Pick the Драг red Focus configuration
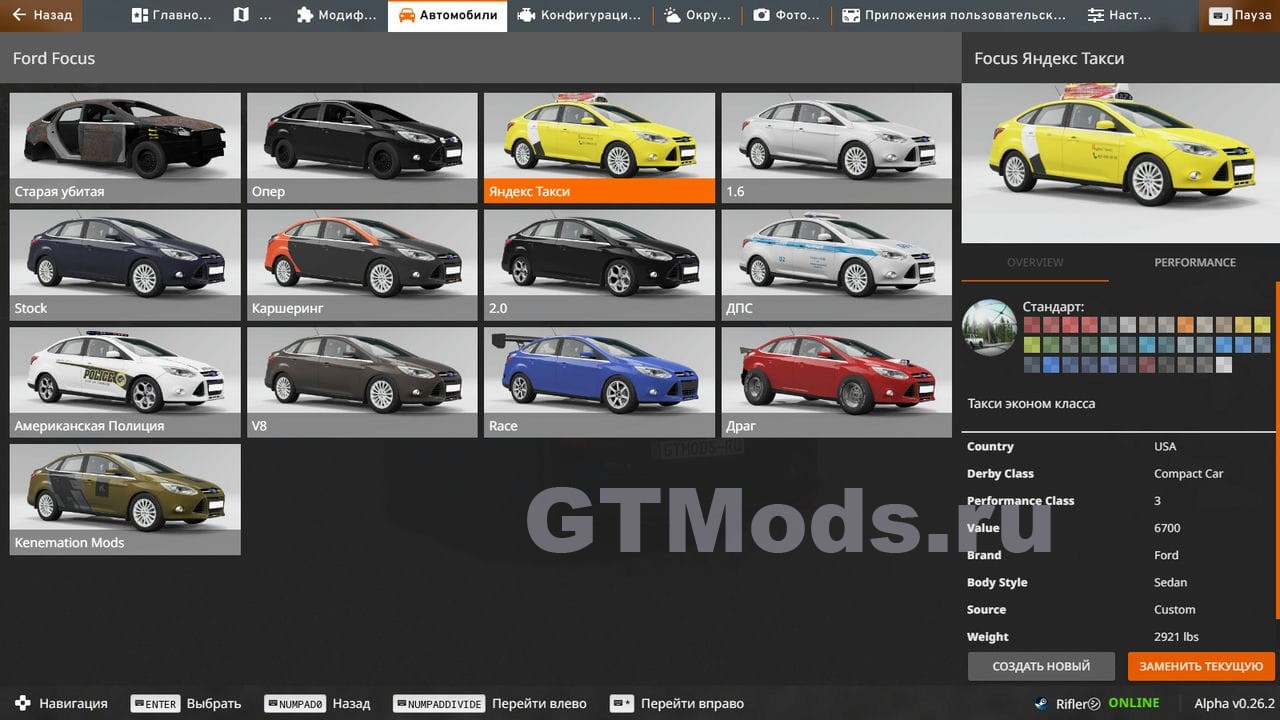Viewport: 1280px width, 720px height. [x=837, y=382]
